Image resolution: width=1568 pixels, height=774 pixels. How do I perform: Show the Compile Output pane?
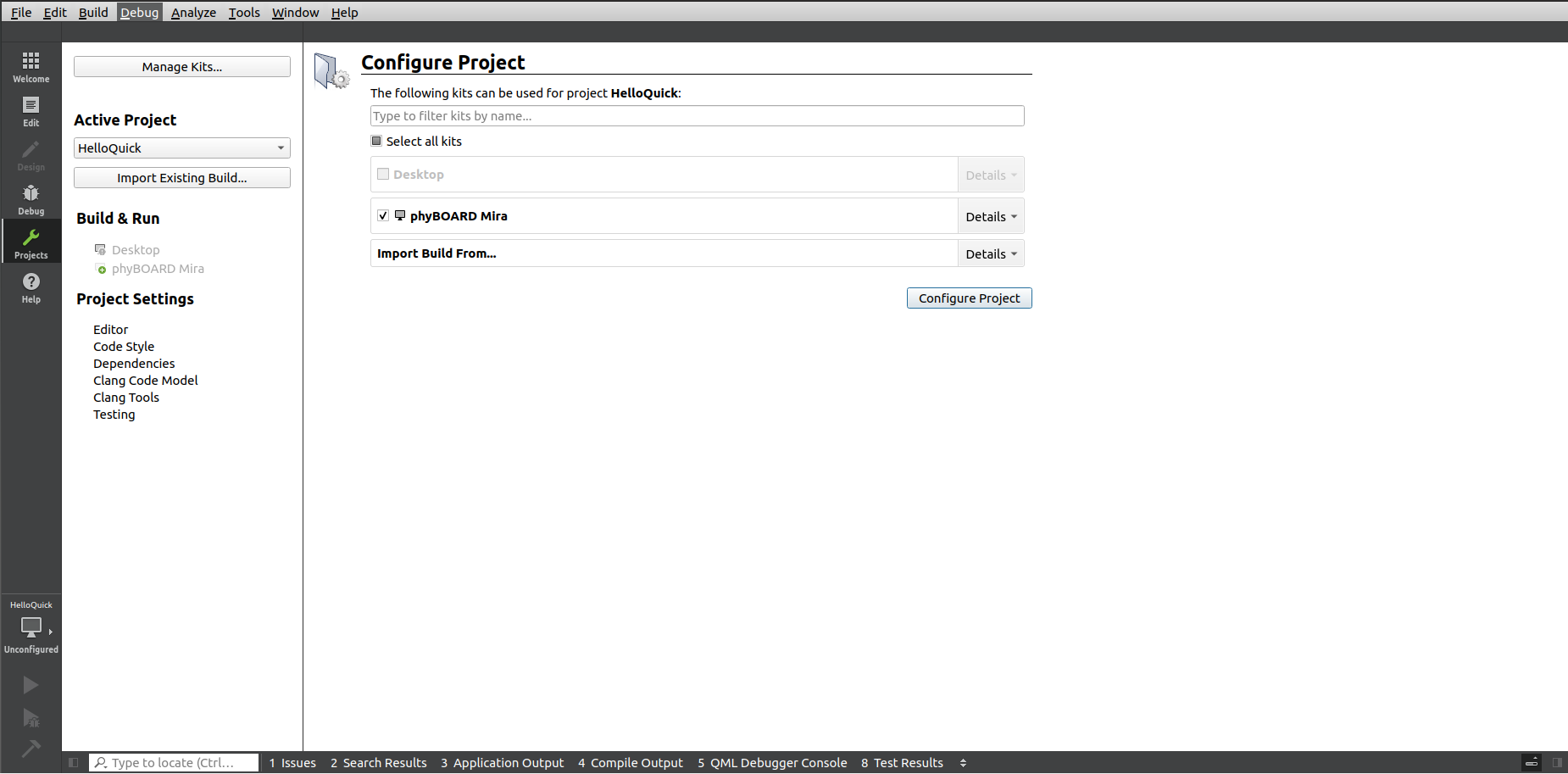(631, 762)
